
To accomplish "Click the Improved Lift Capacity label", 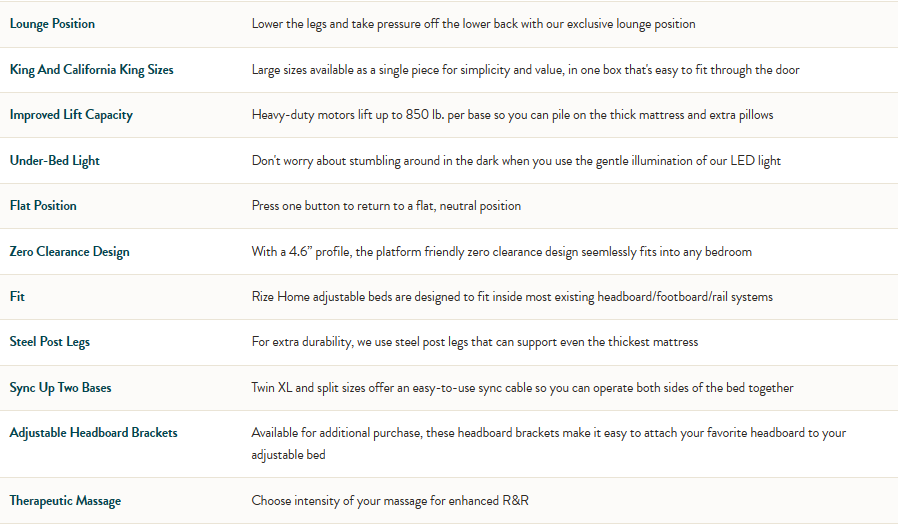I will 71,115.
